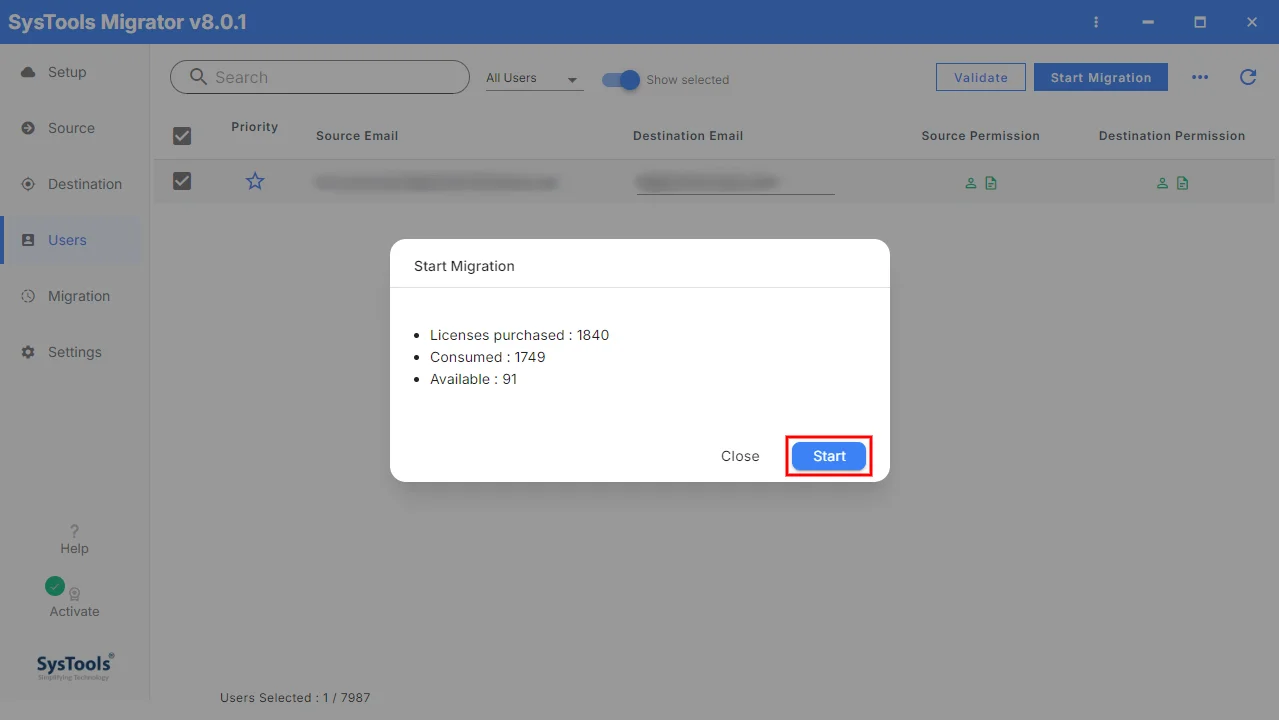Image resolution: width=1279 pixels, height=720 pixels.
Task: Open the Setup section in sidebar
Action: 67,72
